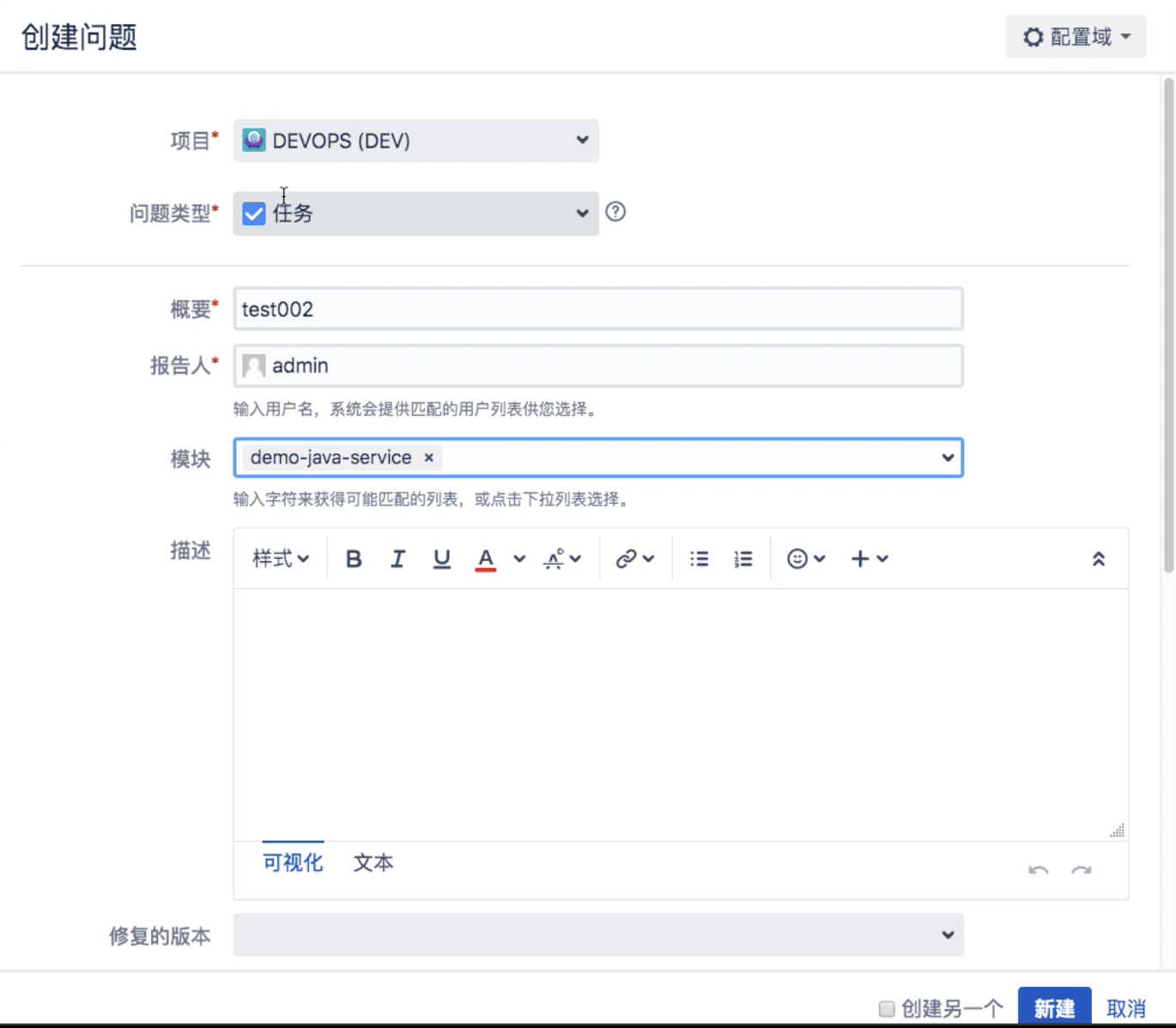The width and height of the screenshot is (1176, 1028).
Task: Create a numbered list in the description
Action: (x=743, y=559)
